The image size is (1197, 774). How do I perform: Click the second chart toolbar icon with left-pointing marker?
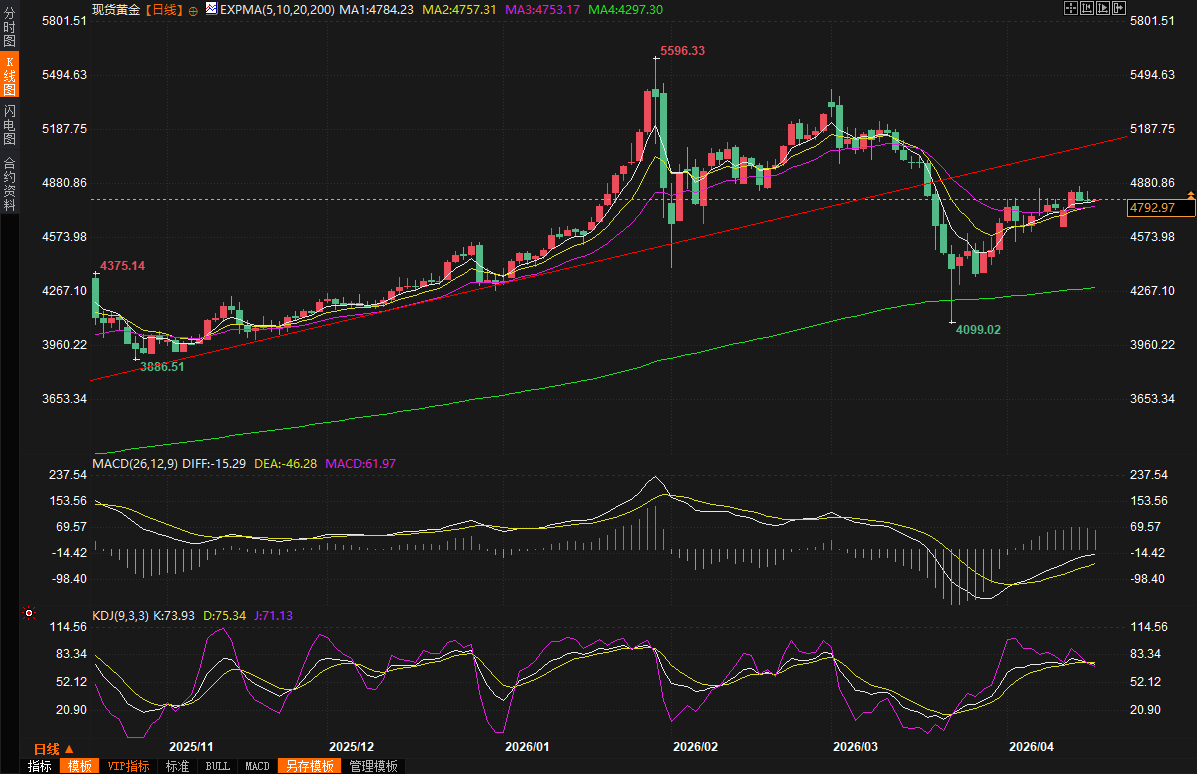(1086, 8)
